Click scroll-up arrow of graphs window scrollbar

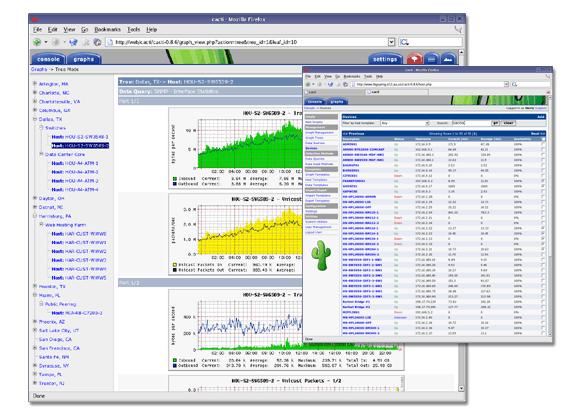point(461,52)
